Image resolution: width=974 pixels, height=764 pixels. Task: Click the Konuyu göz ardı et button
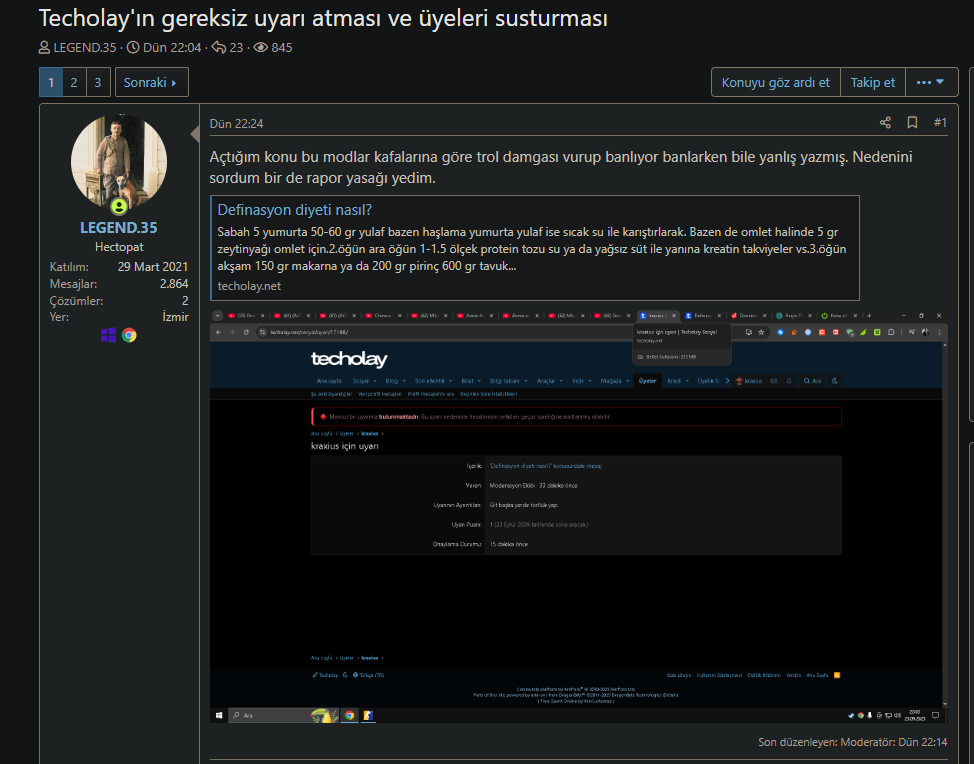[x=775, y=82]
